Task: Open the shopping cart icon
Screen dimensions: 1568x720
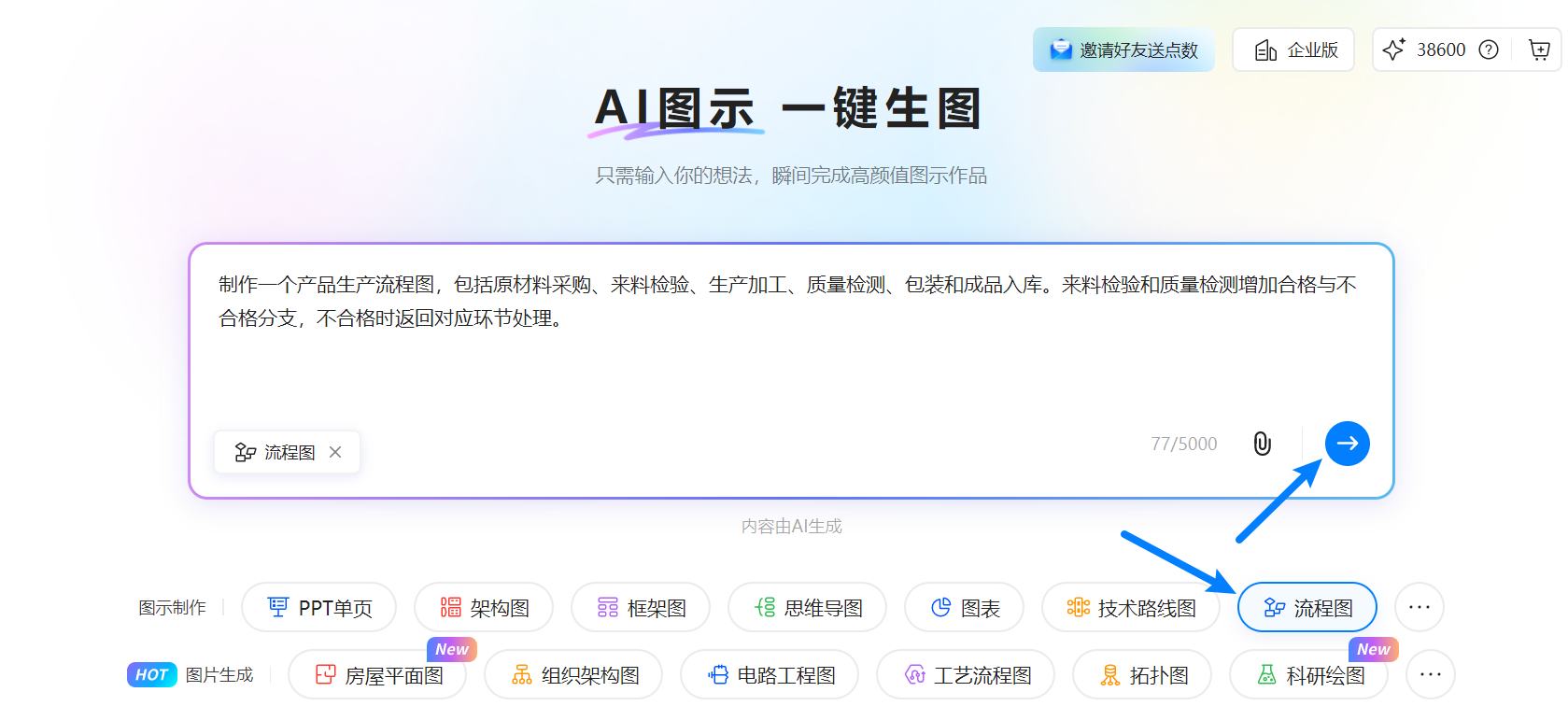Action: click(x=1539, y=49)
